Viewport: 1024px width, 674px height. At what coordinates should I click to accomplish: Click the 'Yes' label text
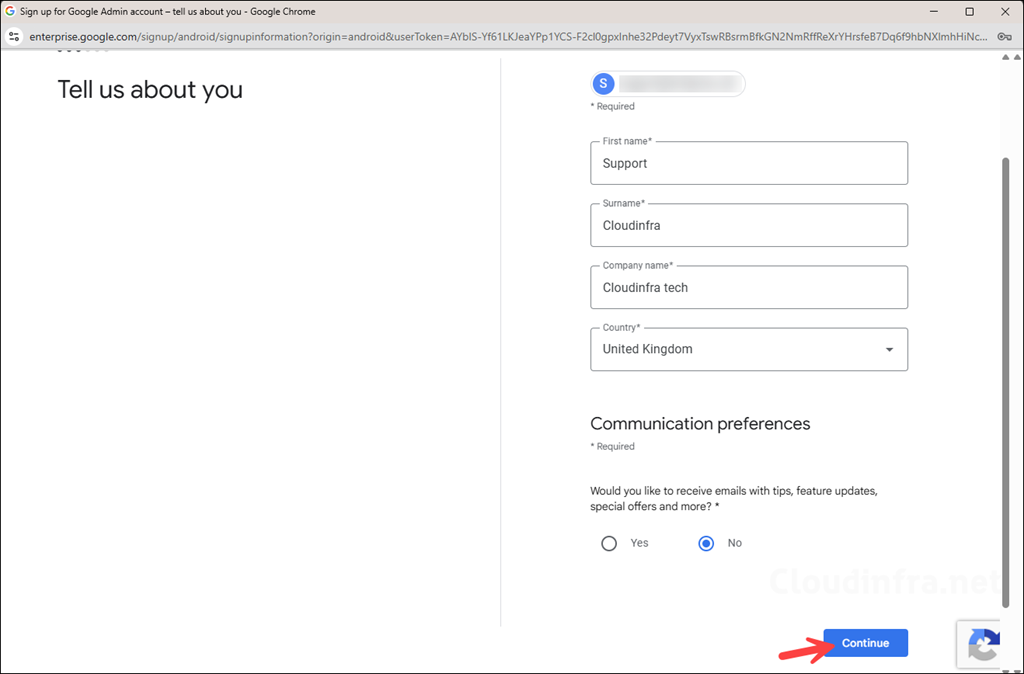pyautogui.click(x=639, y=543)
